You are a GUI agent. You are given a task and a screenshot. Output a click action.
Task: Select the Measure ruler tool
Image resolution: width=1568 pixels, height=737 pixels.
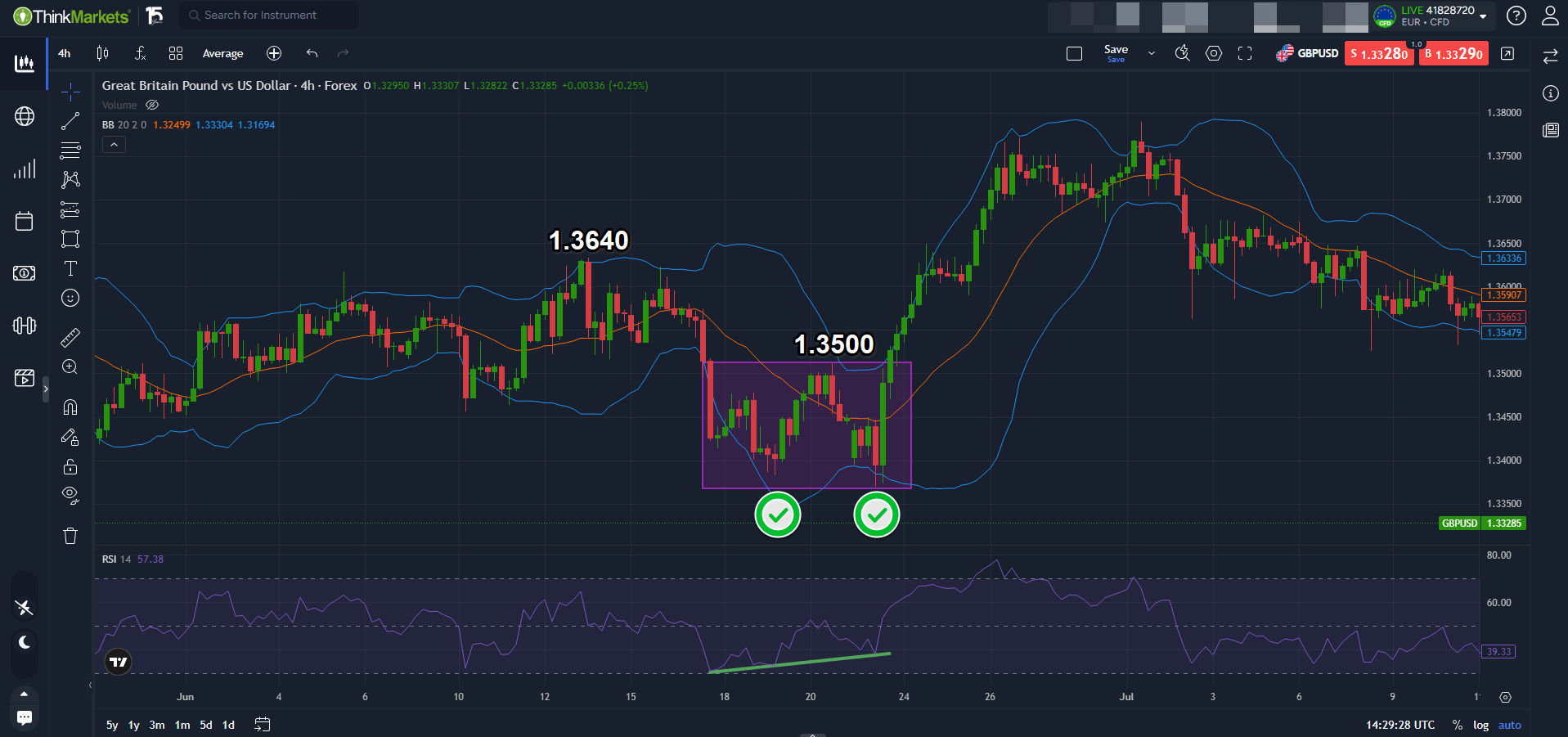pyautogui.click(x=70, y=337)
